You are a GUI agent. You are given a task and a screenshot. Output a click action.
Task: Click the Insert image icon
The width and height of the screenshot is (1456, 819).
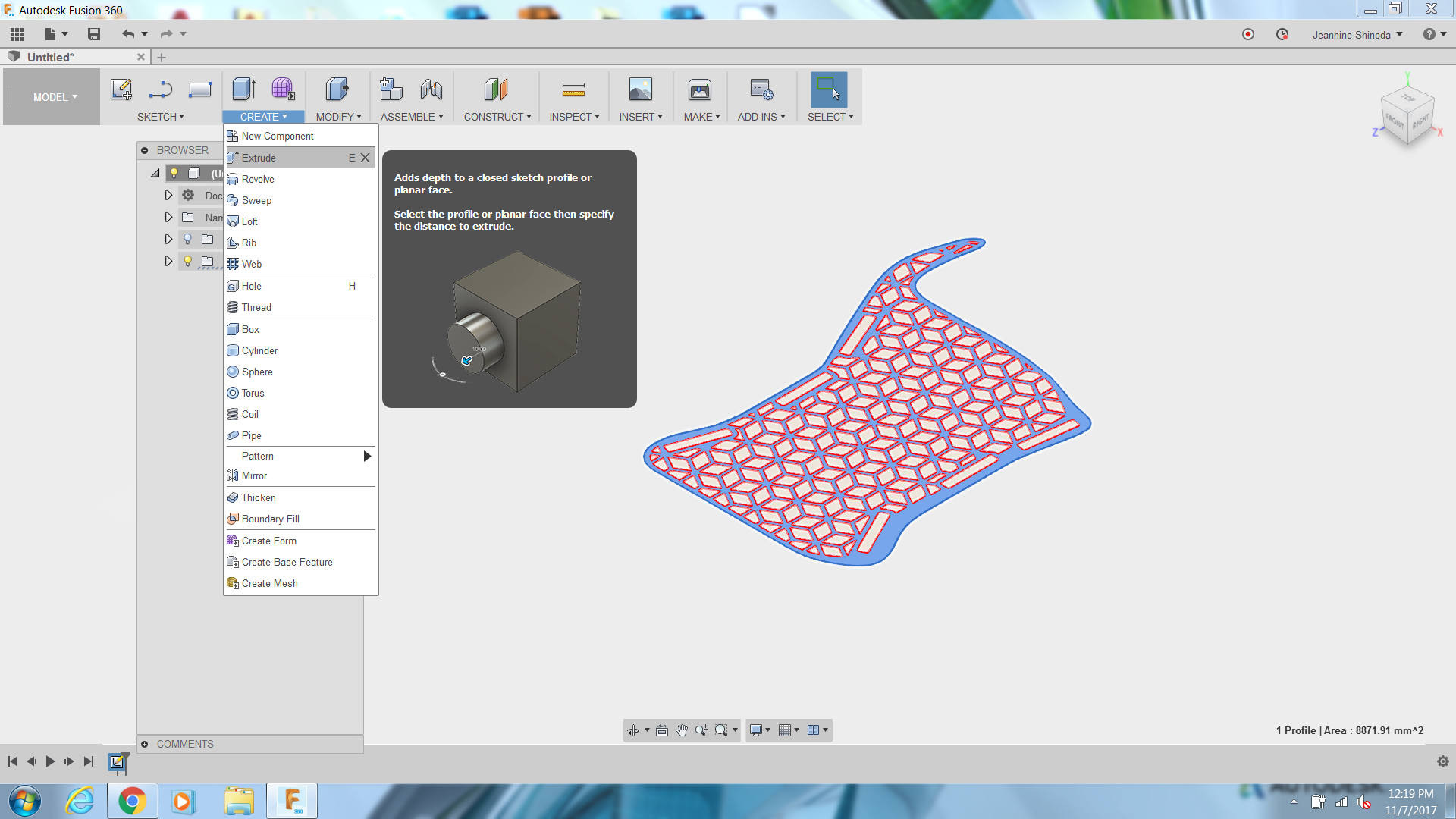click(x=641, y=89)
